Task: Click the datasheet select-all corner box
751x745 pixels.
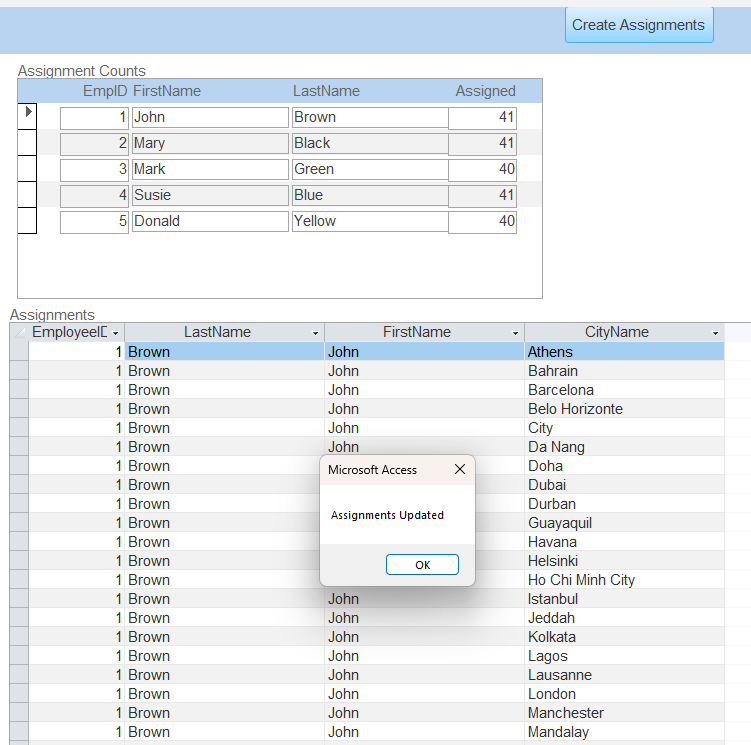Action: click(18, 332)
